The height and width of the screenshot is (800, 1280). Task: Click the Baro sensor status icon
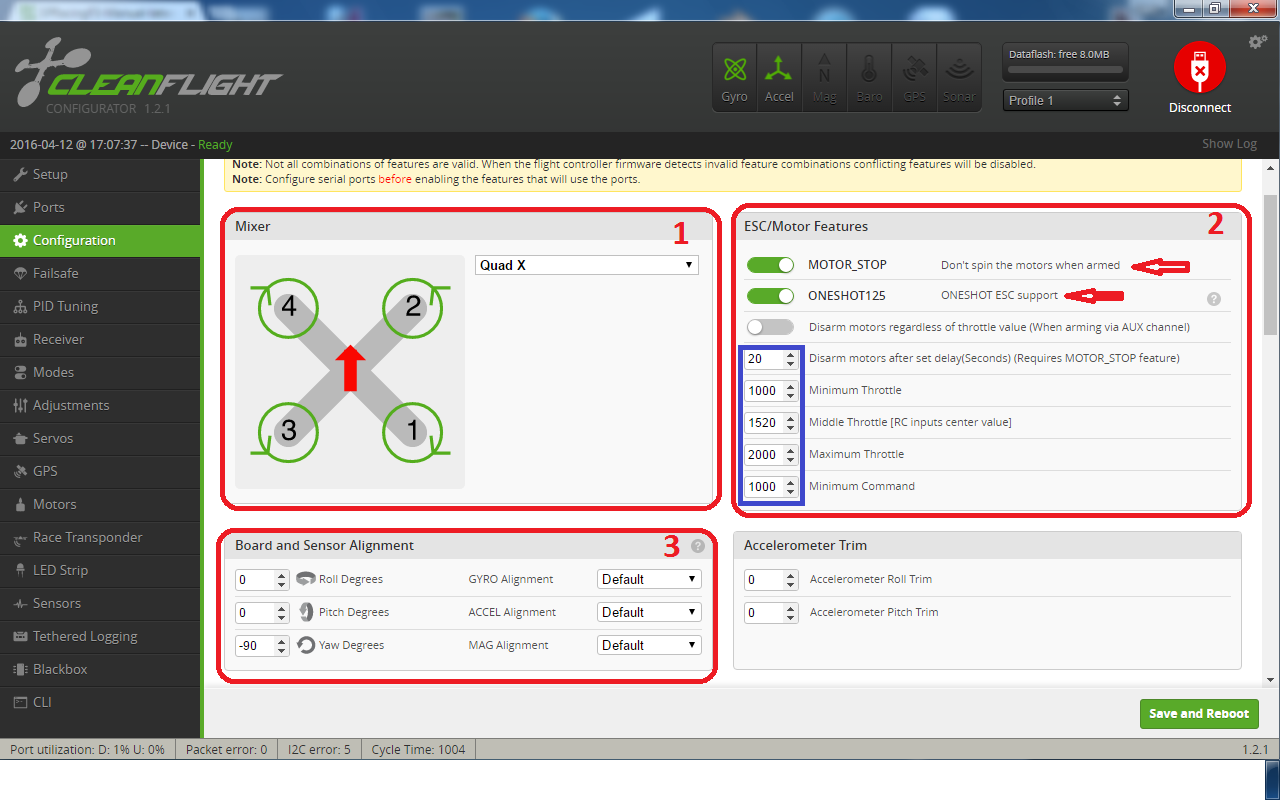click(x=868, y=77)
